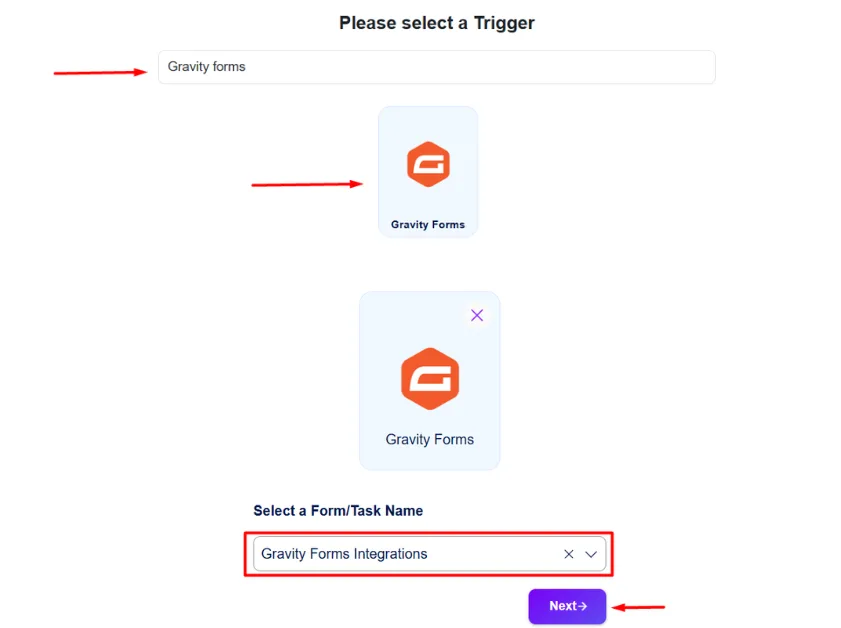The height and width of the screenshot is (628, 841).
Task: Click the red arrow pointing at Gravity Forms result
Action: [x=306, y=184]
